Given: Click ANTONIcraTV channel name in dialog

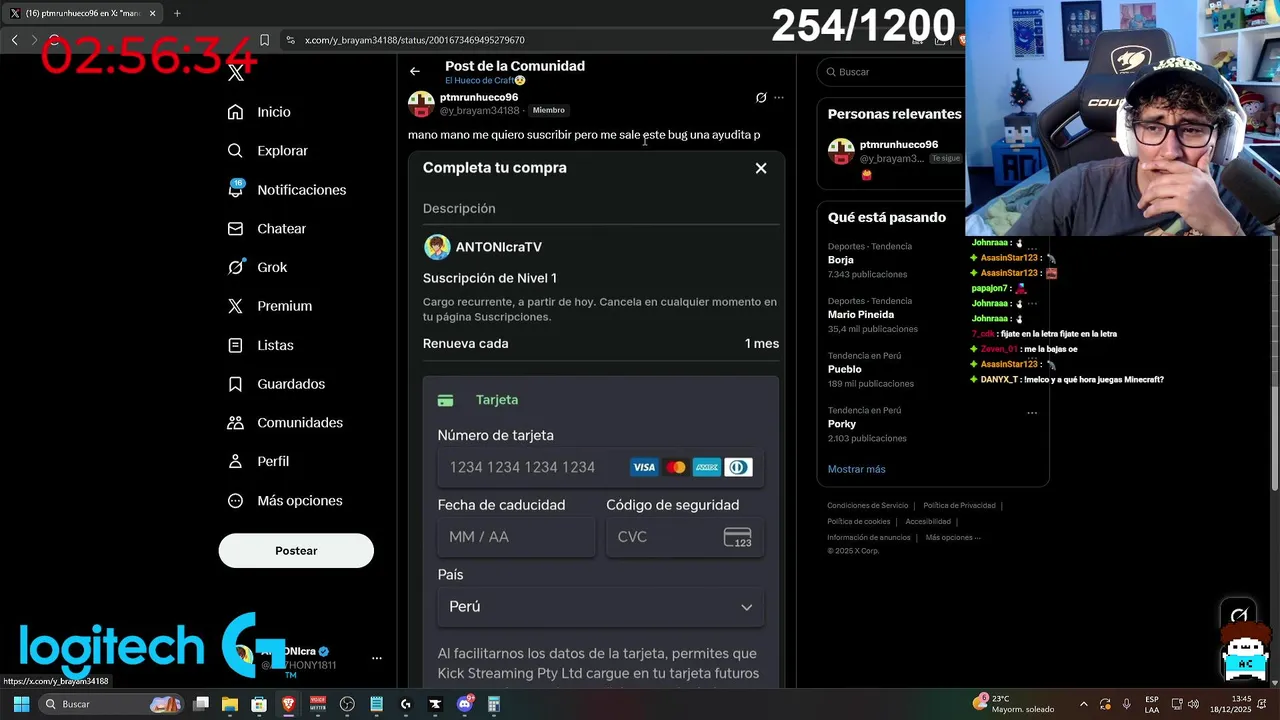Looking at the screenshot, I should pos(498,247).
